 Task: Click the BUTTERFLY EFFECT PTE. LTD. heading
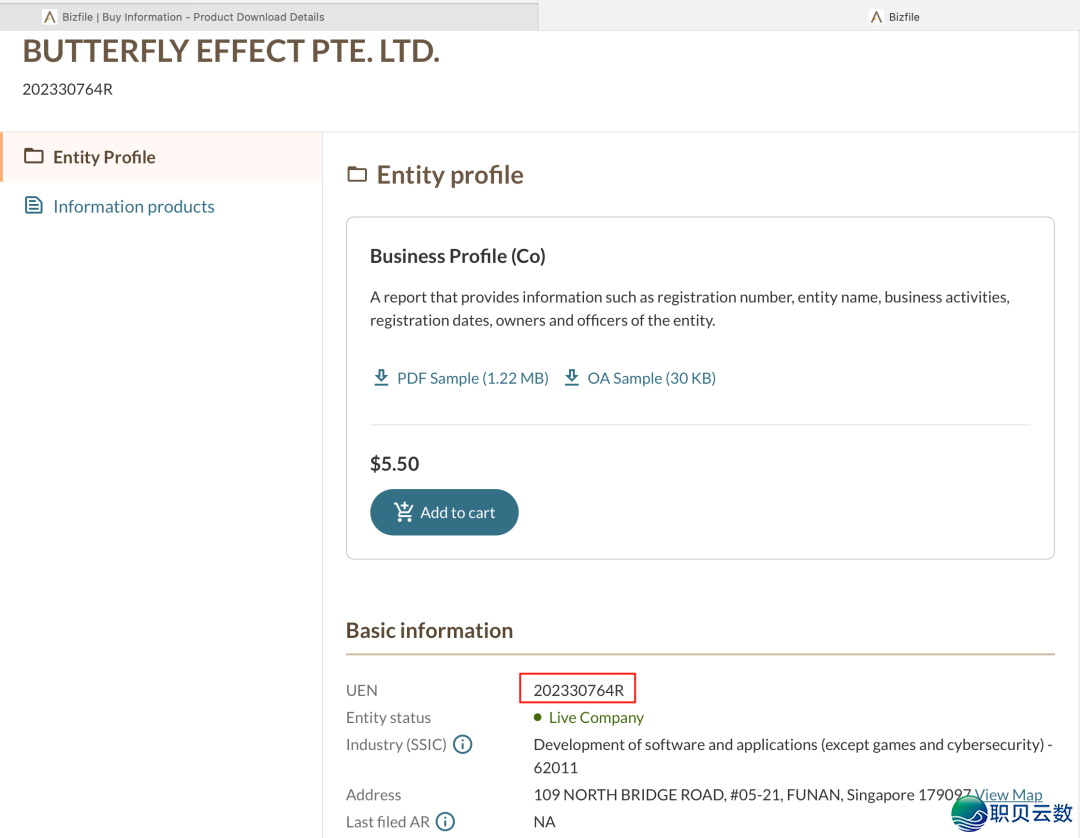231,52
